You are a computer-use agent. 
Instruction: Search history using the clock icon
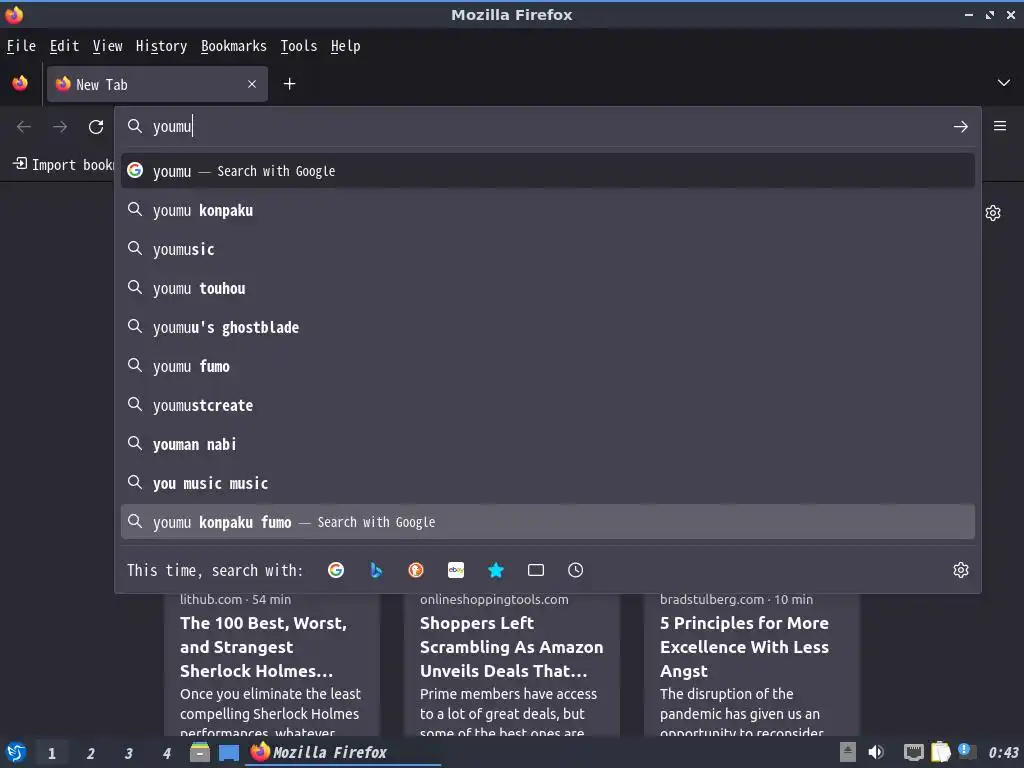coord(575,570)
